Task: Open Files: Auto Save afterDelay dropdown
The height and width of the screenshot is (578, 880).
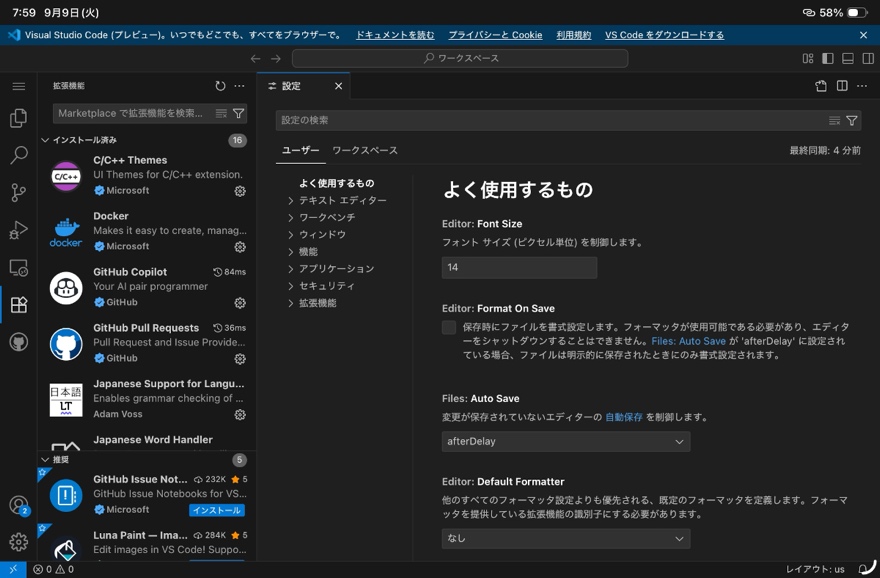Action: click(566, 442)
